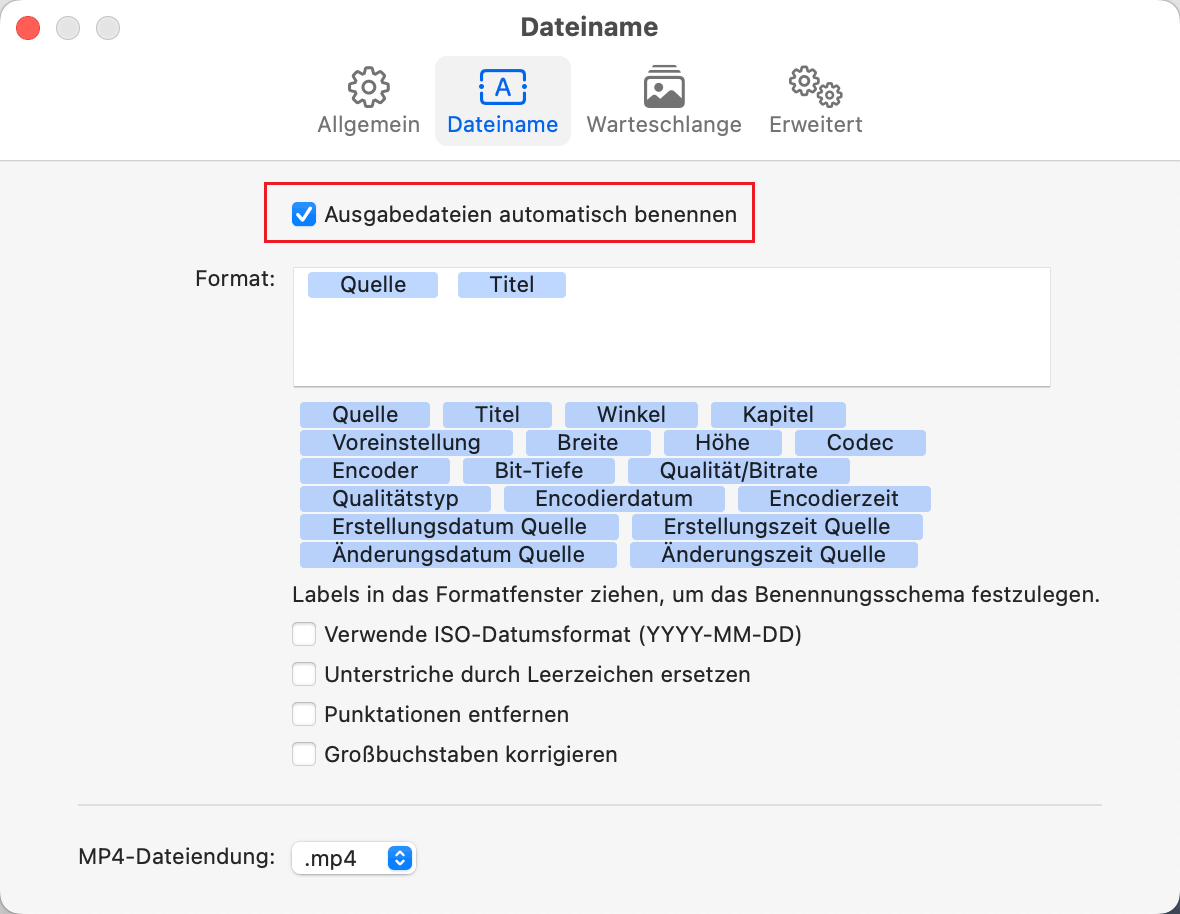This screenshot has width=1180, height=914.
Task: Click the Kapitel label token
Action: (778, 414)
